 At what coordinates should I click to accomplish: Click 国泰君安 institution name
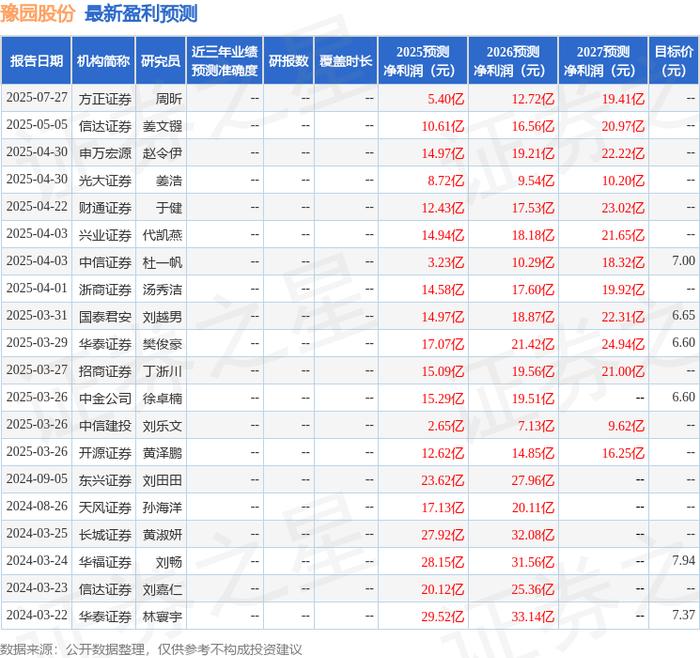point(105,317)
